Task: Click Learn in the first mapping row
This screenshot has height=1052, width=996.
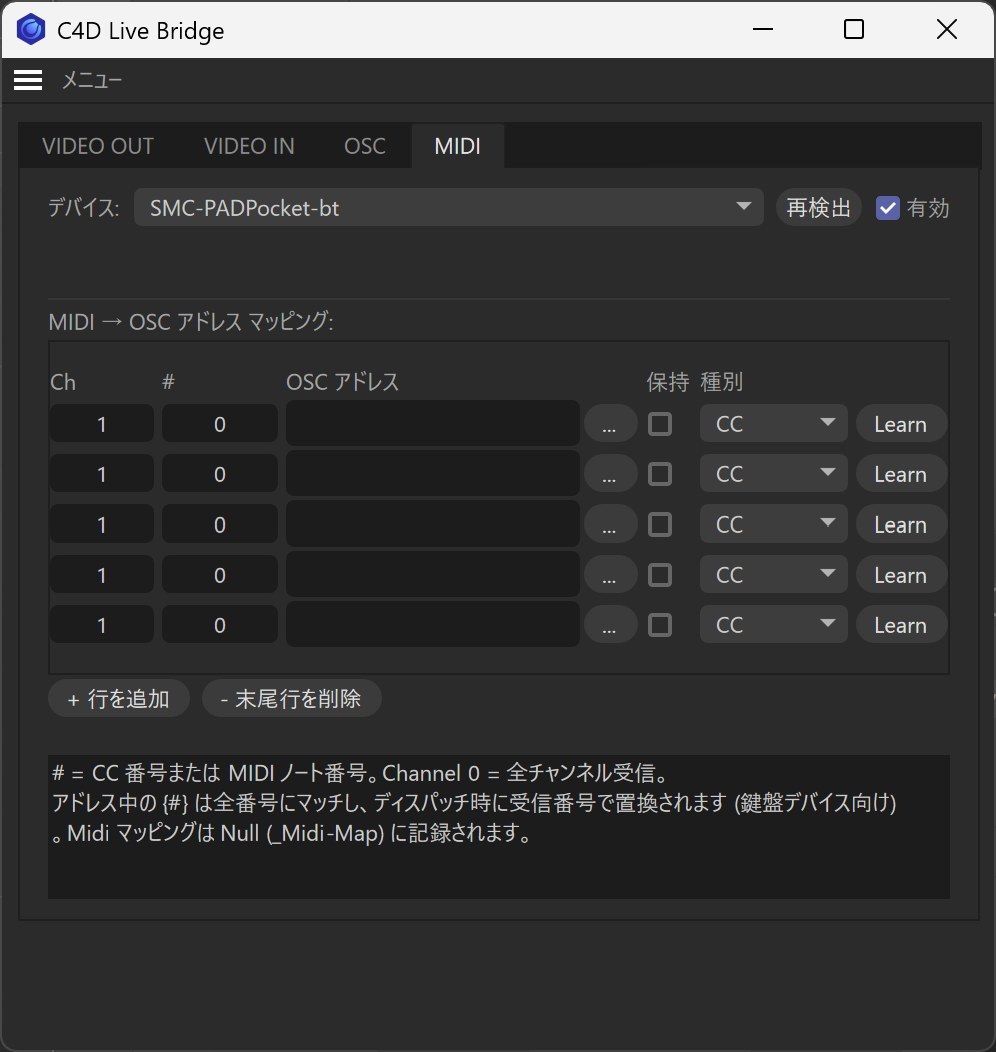Action: pos(901,424)
